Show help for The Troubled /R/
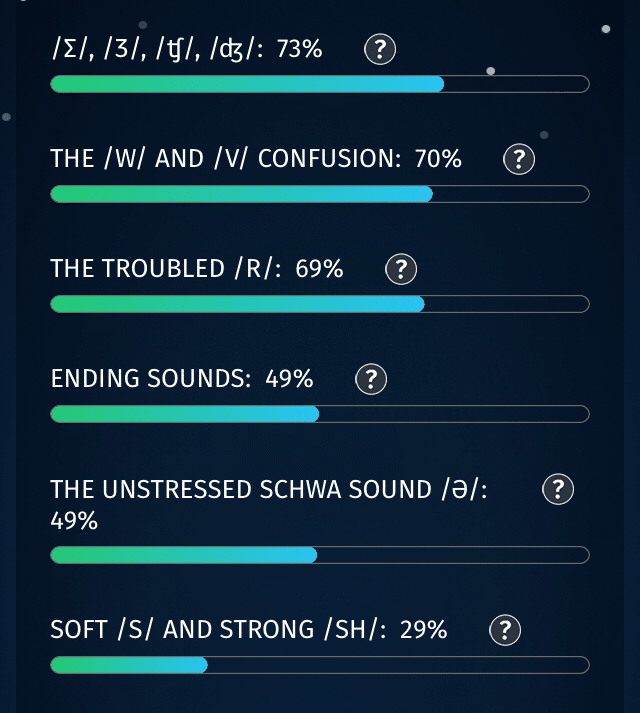The width and height of the screenshot is (640, 713). pos(401,269)
